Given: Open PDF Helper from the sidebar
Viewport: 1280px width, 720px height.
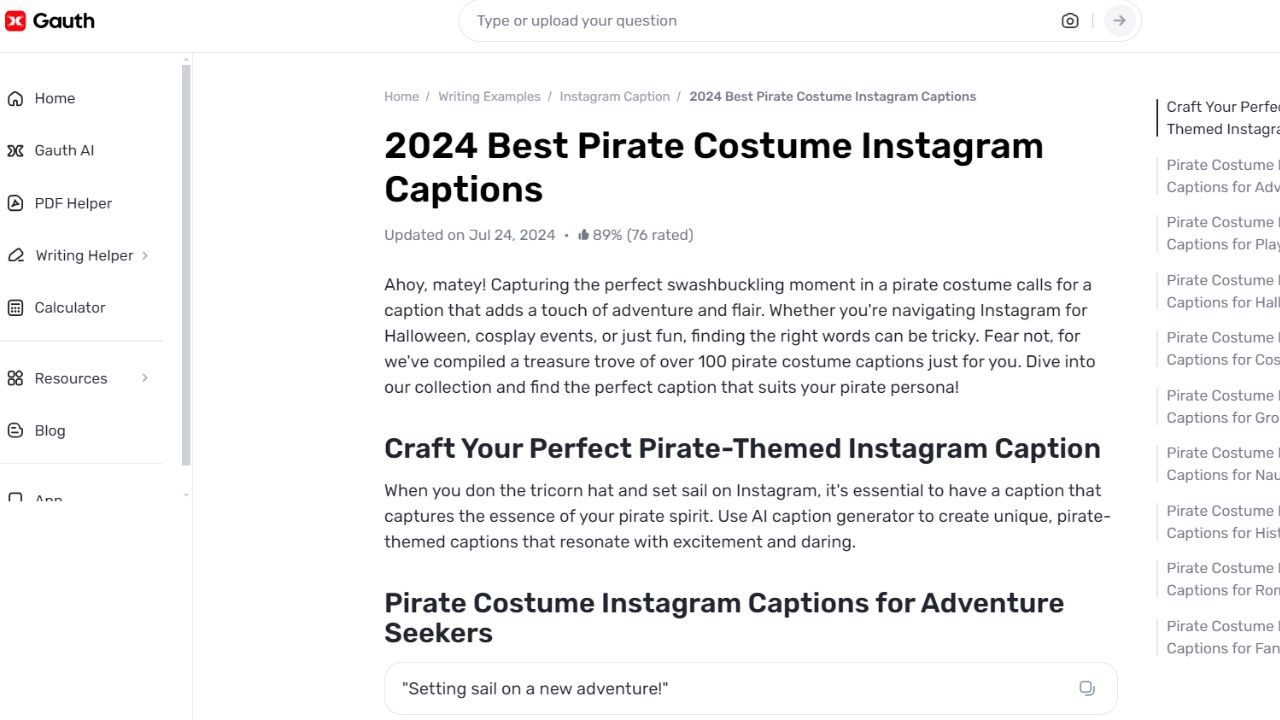Looking at the screenshot, I should click(73, 203).
